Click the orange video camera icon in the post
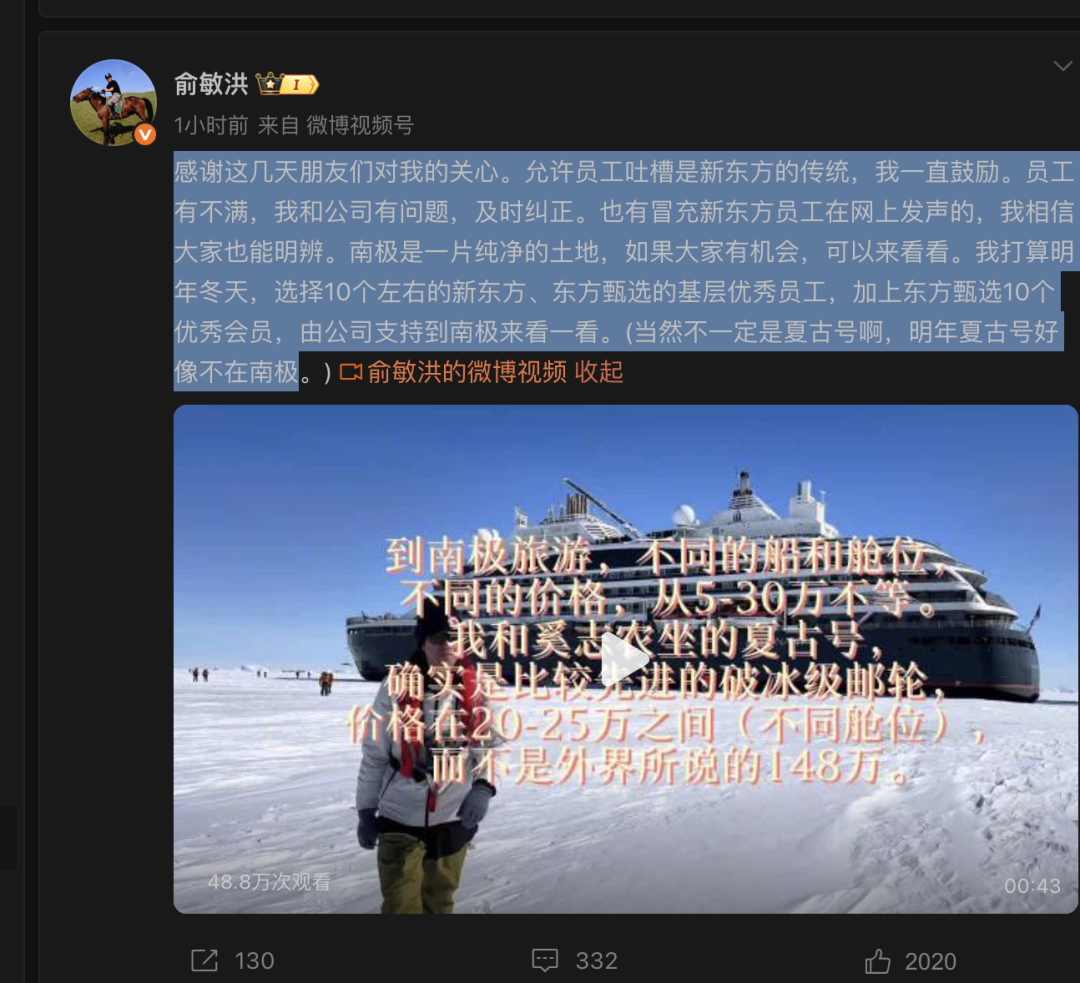This screenshot has height=983, width=1080. 351,372
